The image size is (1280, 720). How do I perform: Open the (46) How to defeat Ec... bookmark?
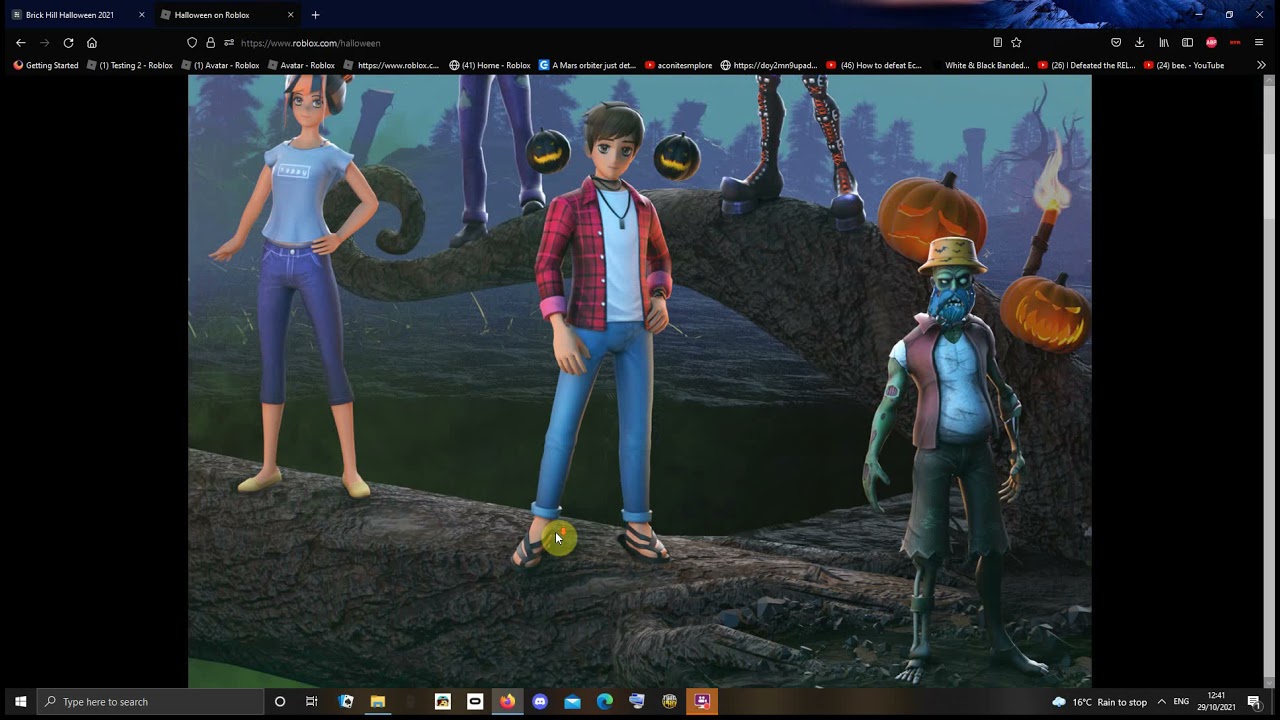(x=875, y=65)
